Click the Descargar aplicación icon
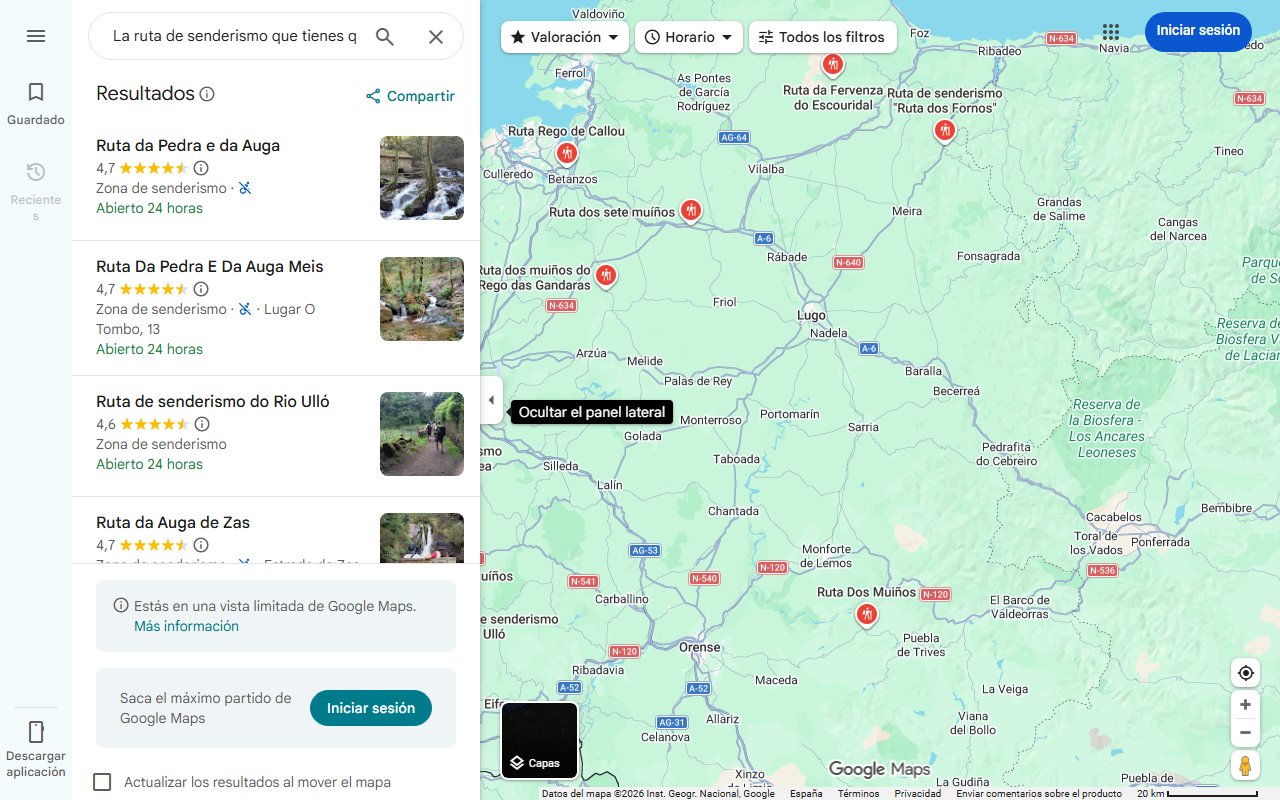The width and height of the screenshot is (1280, 800). coord(35,732)
